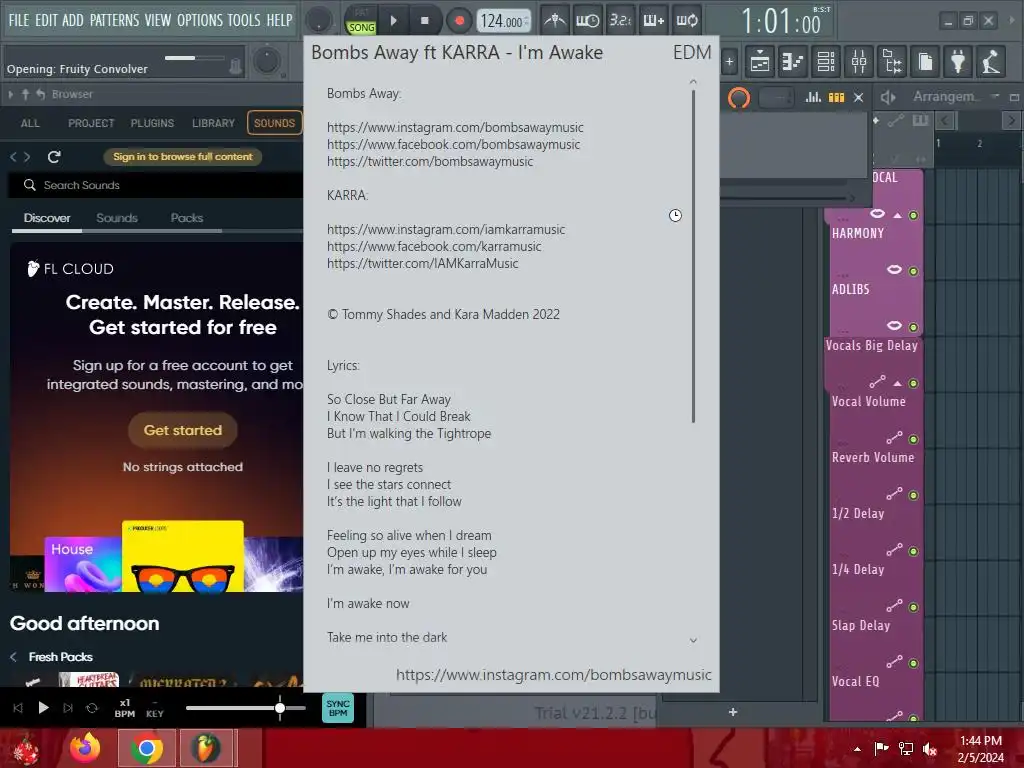Toggle loop on the sound preview player

[92, 708]
